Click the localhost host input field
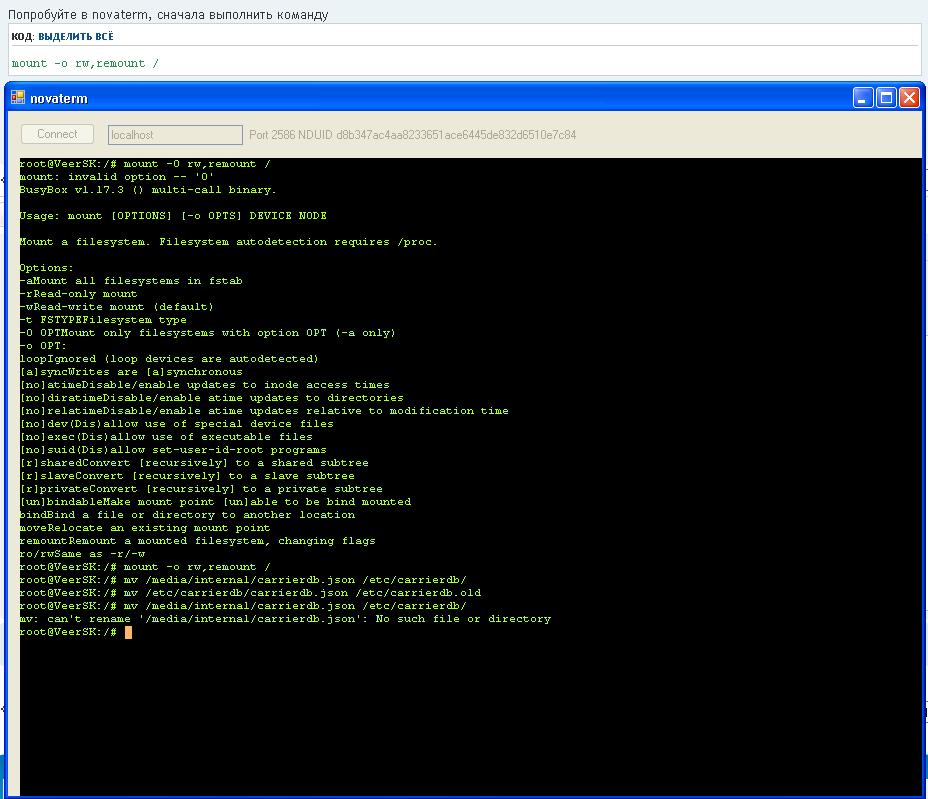 pos(175,135)
